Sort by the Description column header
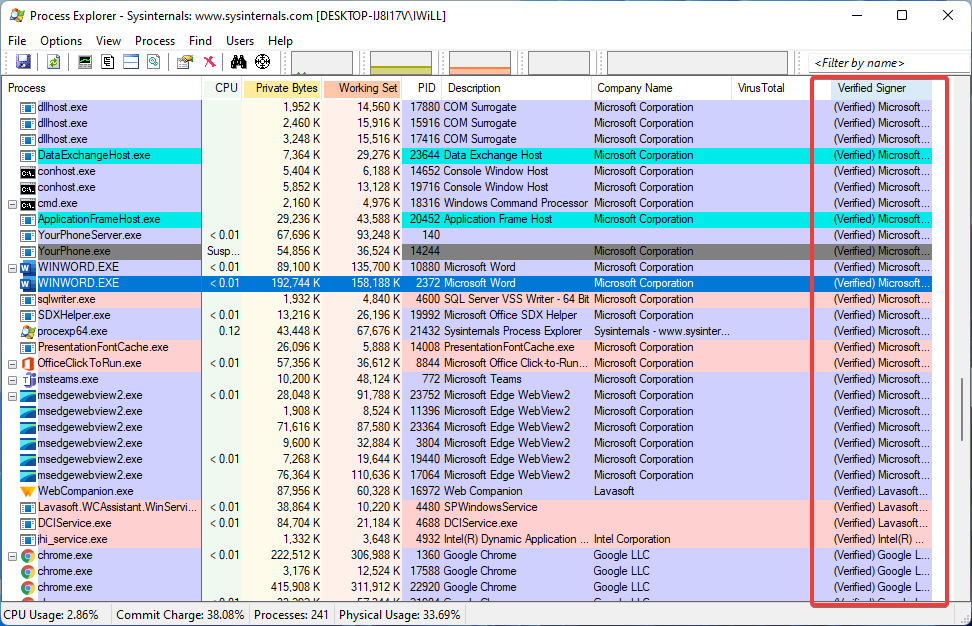Image resolution: width=972 pixels, height=626 pixels. (516, 88)
